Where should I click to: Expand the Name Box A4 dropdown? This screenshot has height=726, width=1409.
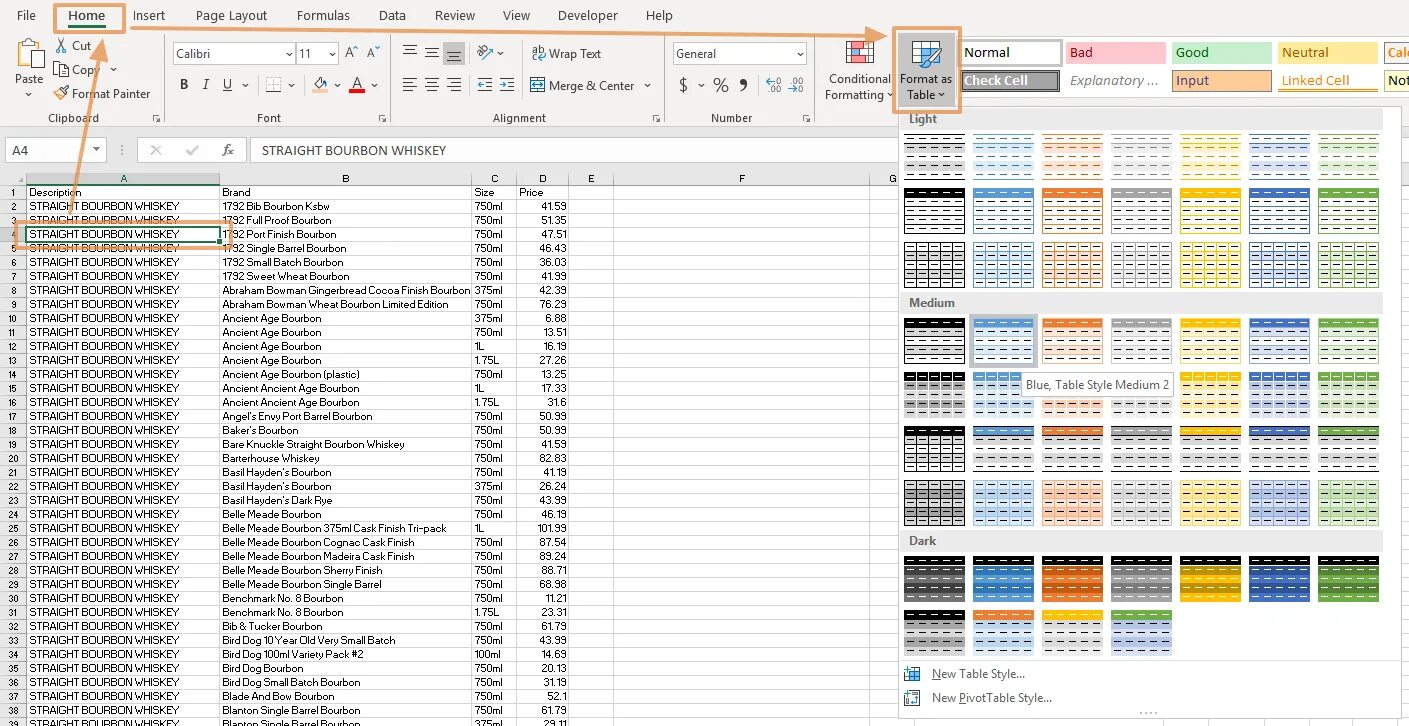click(x=96, y=150)
